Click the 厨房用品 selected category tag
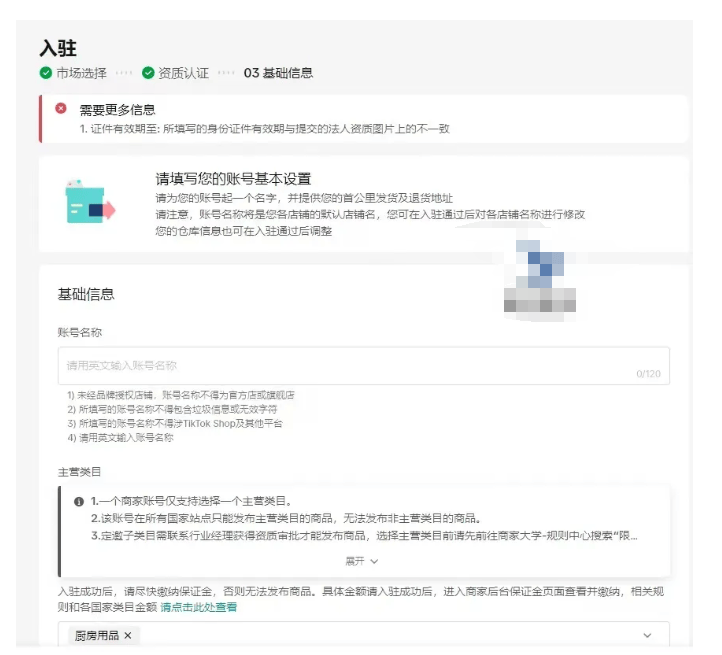Viewport: 722px width, 655px height. tap(104, 636)
